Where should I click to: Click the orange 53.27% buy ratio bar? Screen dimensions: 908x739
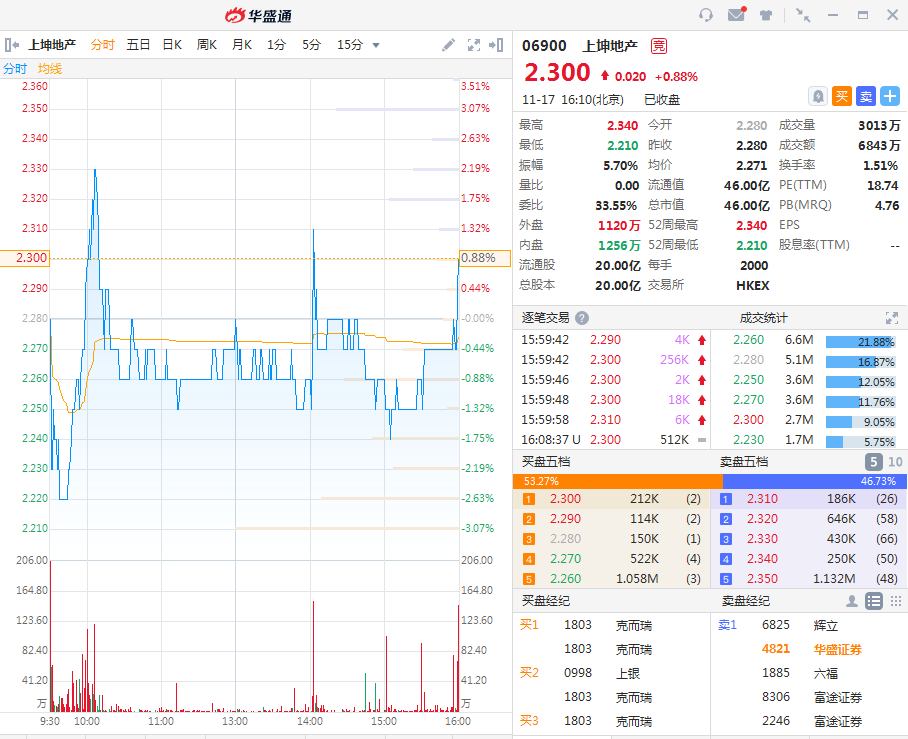(618, 481)
